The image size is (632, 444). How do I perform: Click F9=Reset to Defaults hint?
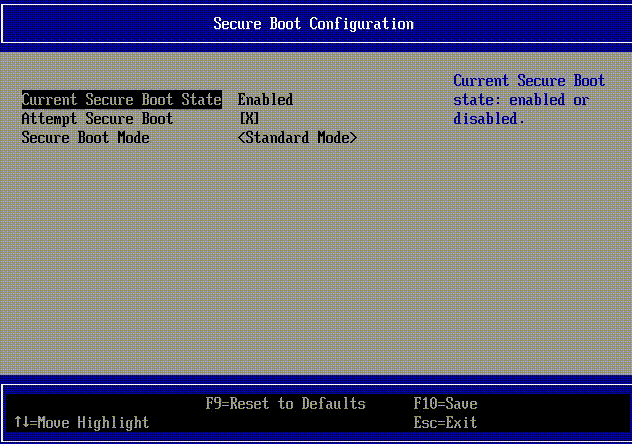click(285, 404)
